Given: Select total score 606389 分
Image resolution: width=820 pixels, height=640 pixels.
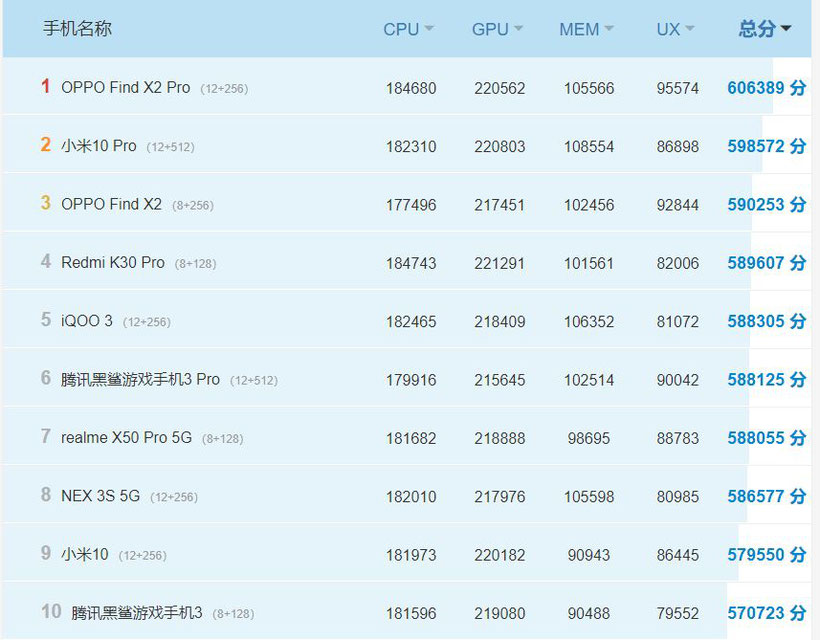Looking at the screenshot, I should coord(766,88).
